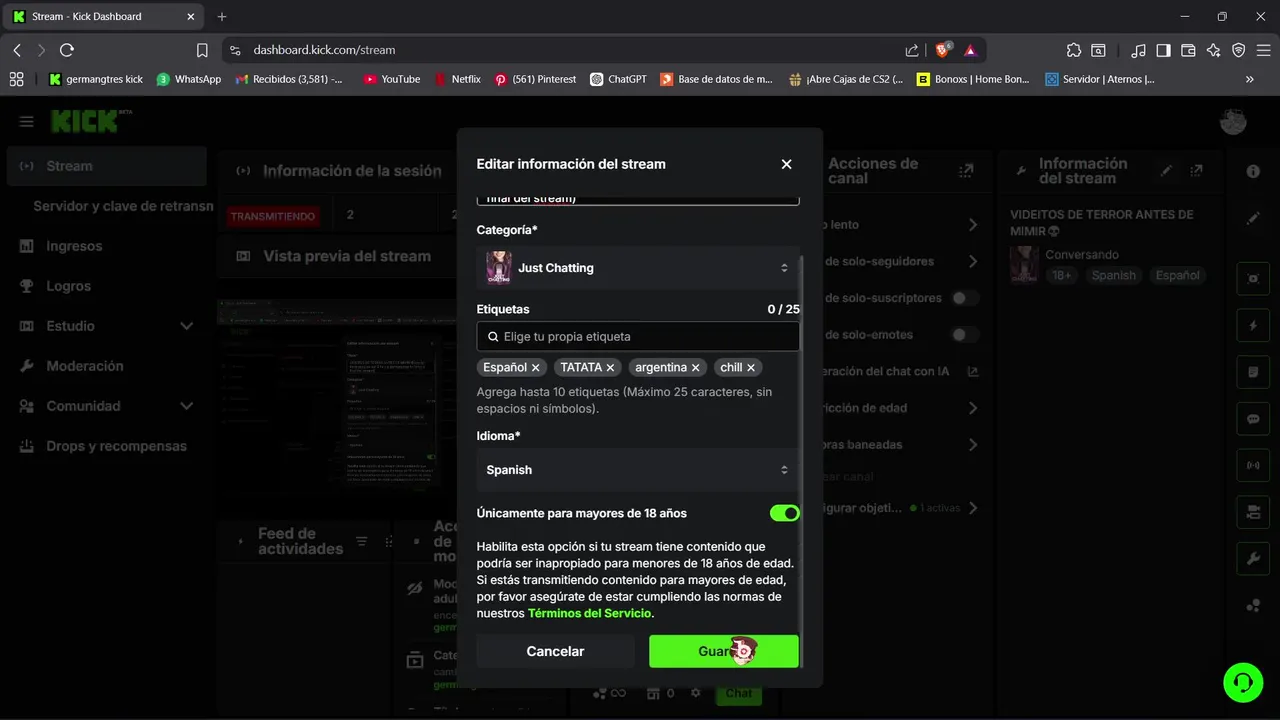
Task: Open the germangtres kick bookmark
Action: tap(96, 79)
